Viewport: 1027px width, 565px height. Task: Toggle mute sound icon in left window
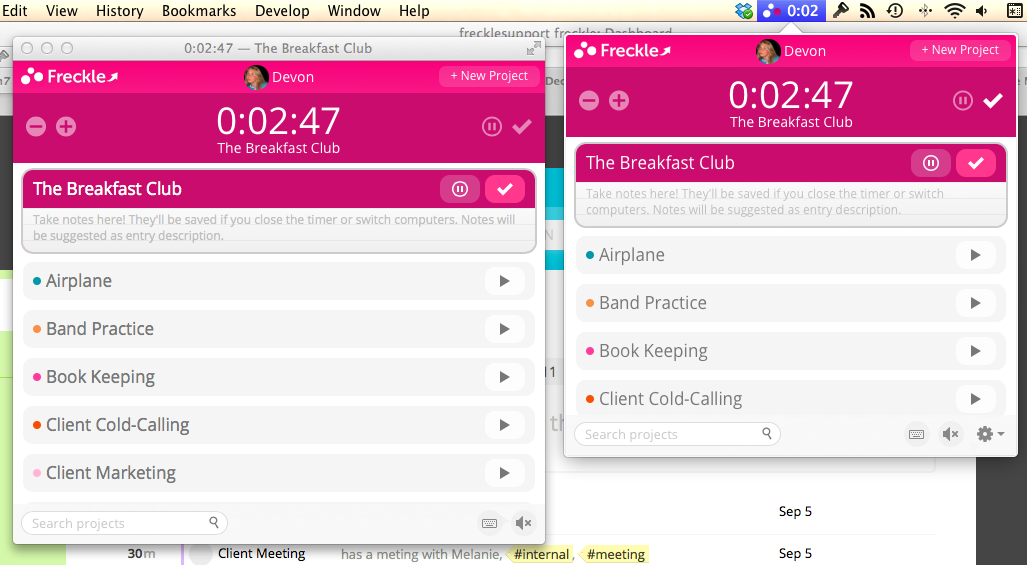pos(523,523)
